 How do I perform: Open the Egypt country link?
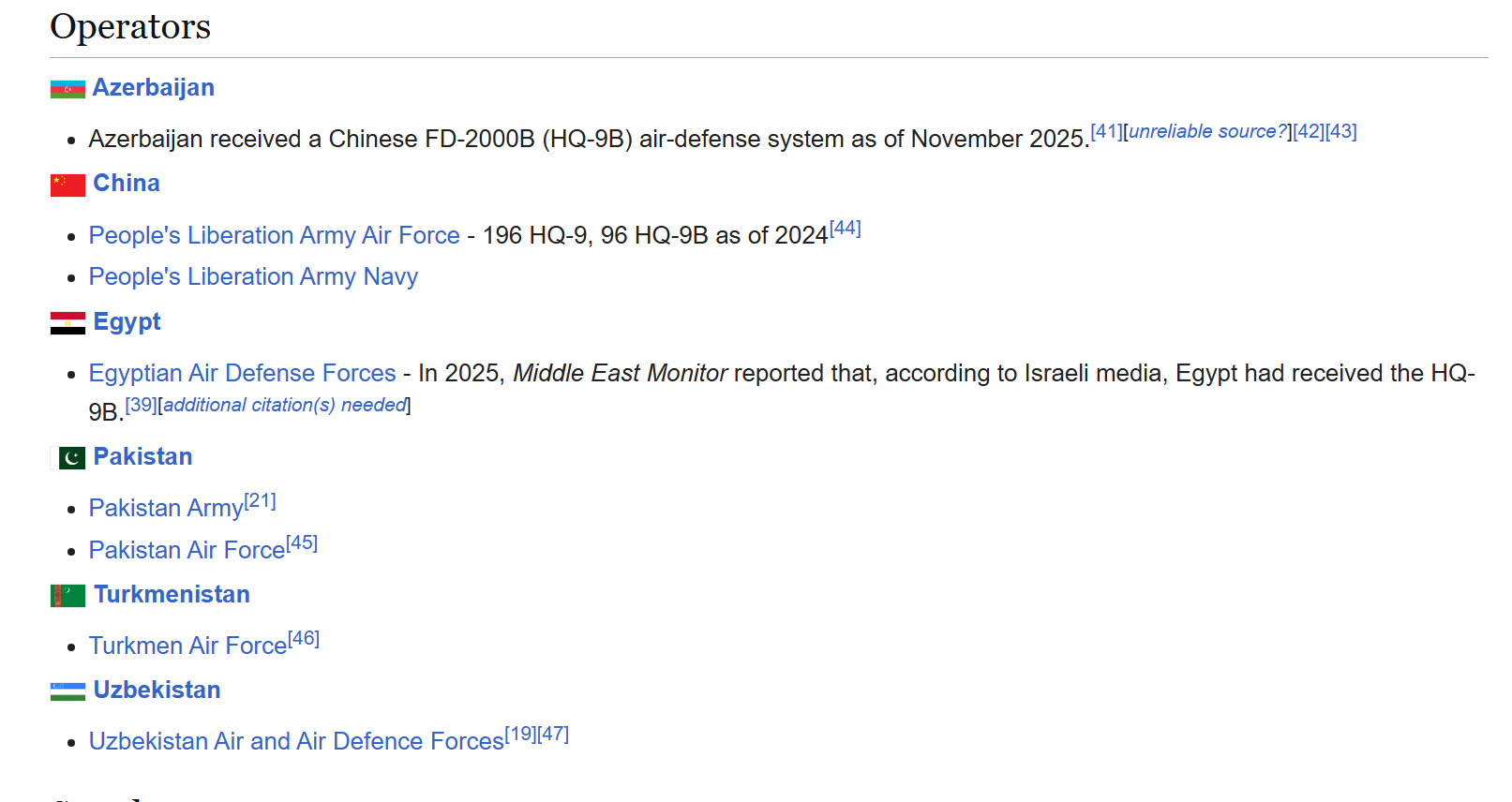point(127,322)
